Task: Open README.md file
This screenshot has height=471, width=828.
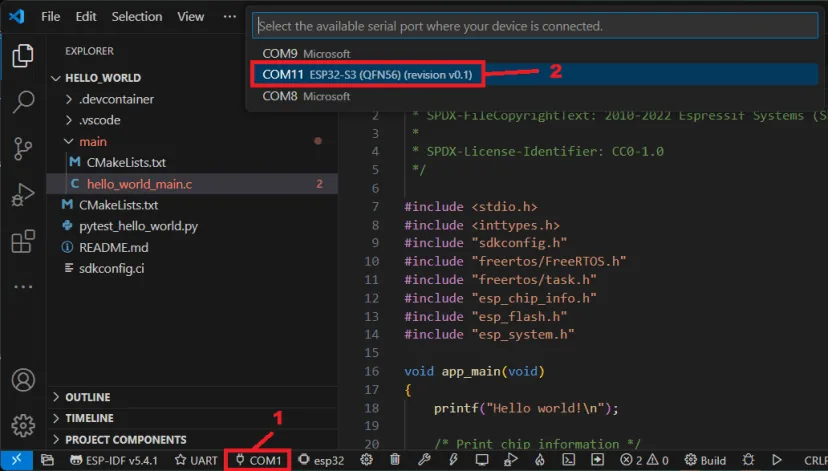Action: (193, 247)
